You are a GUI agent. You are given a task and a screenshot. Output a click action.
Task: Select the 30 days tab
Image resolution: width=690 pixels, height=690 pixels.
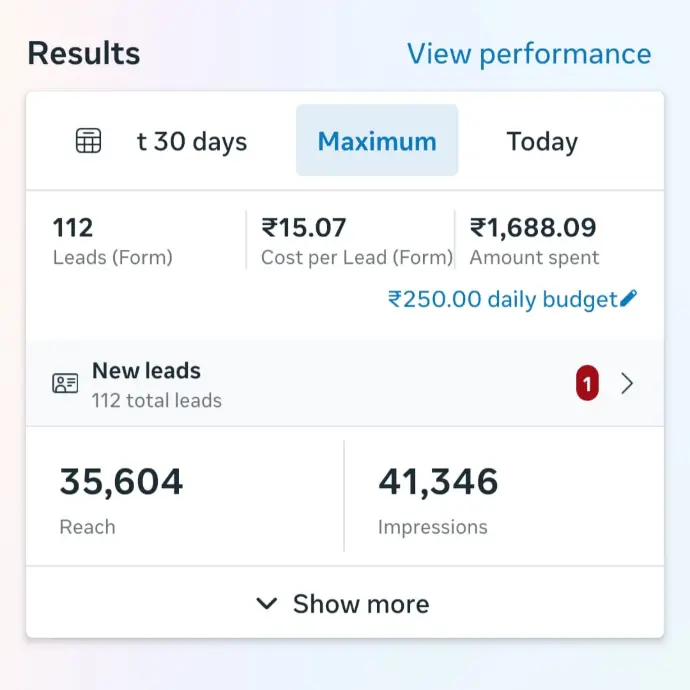(x=192, y=141)
